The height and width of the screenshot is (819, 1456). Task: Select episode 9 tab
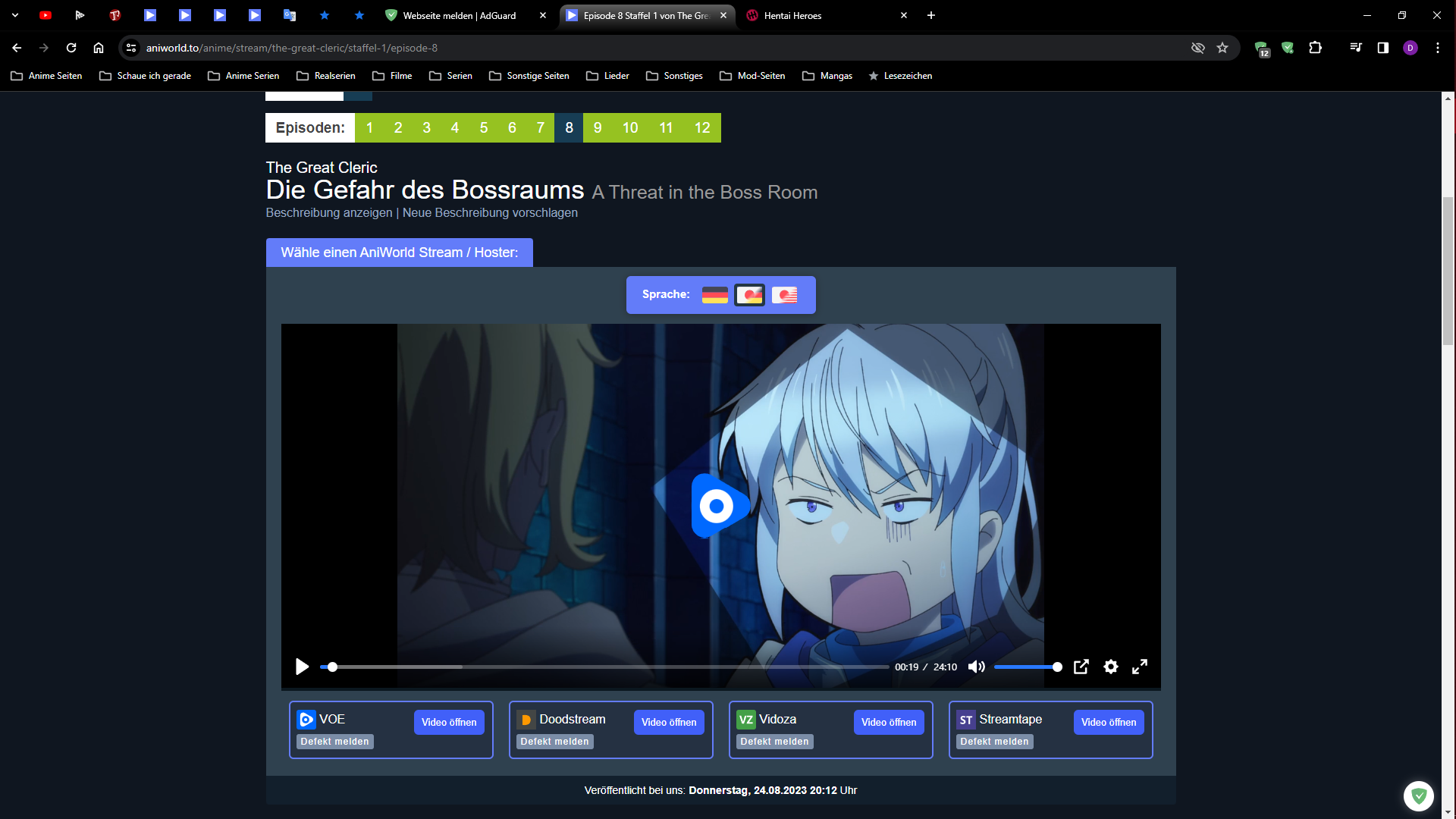click(x=598, y=127)
